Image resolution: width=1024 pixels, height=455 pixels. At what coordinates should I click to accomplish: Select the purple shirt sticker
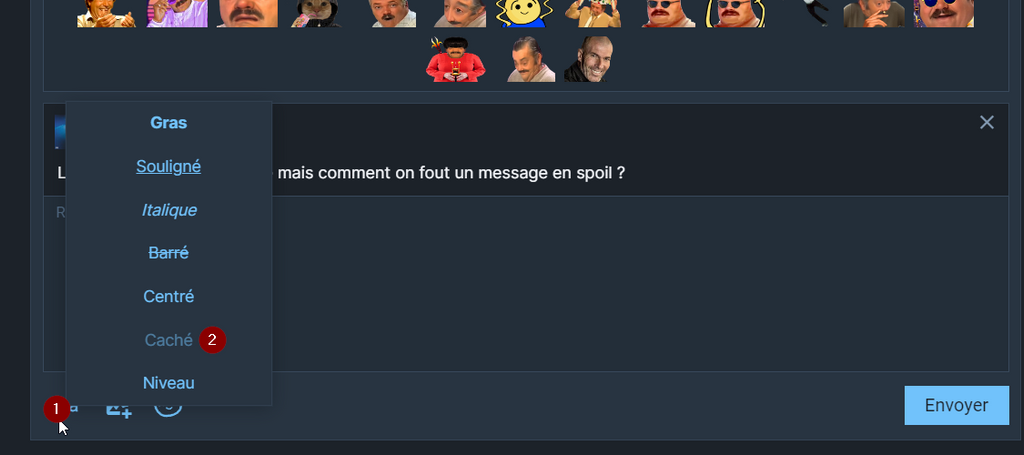(x=177, y=13)
